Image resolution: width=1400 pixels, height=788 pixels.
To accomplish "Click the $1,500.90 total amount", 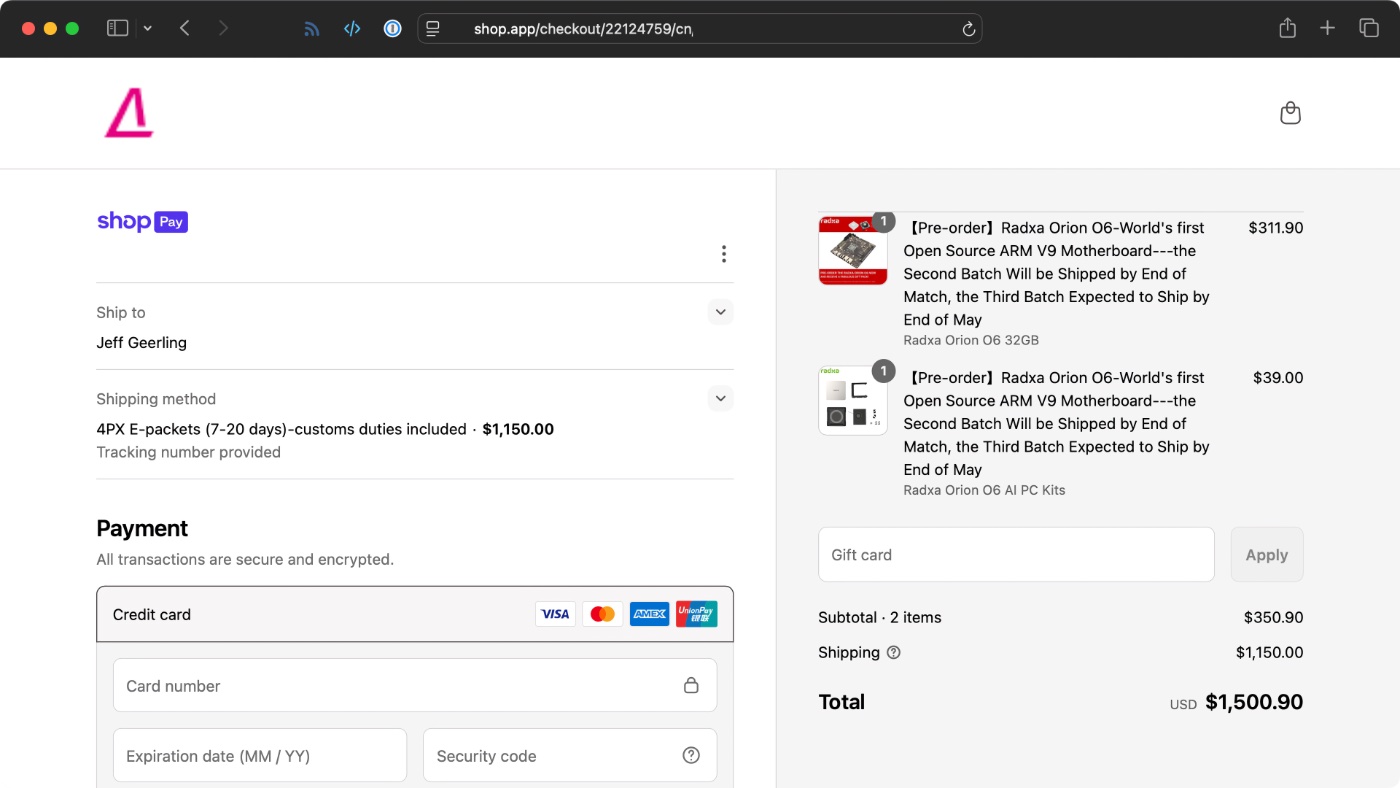I will [1254, 702].
